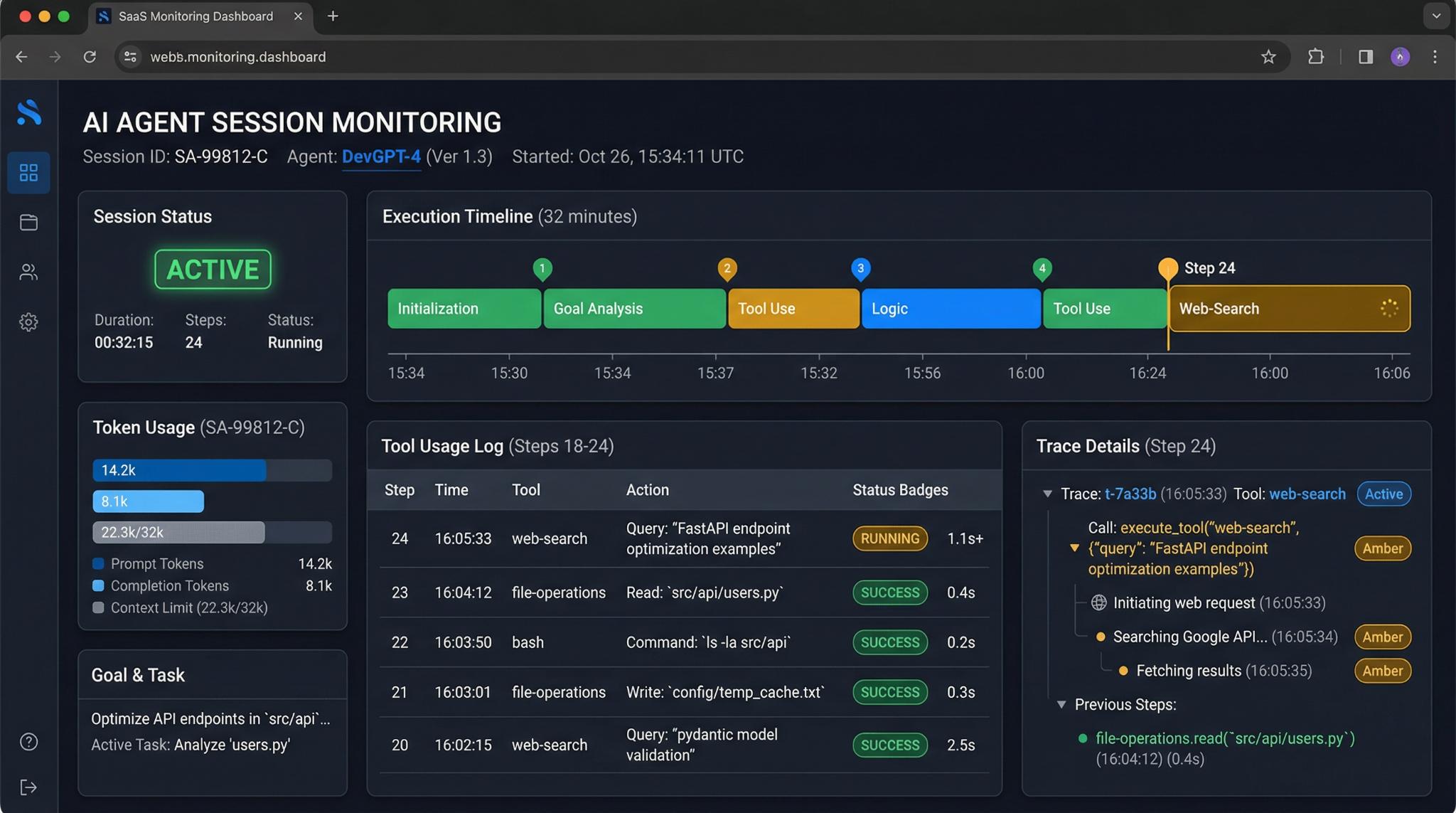This screenshot has height=813, width=1456.
Task: Click the Prompt Tokens 14.2k usage bar
Action: [179, 470]
